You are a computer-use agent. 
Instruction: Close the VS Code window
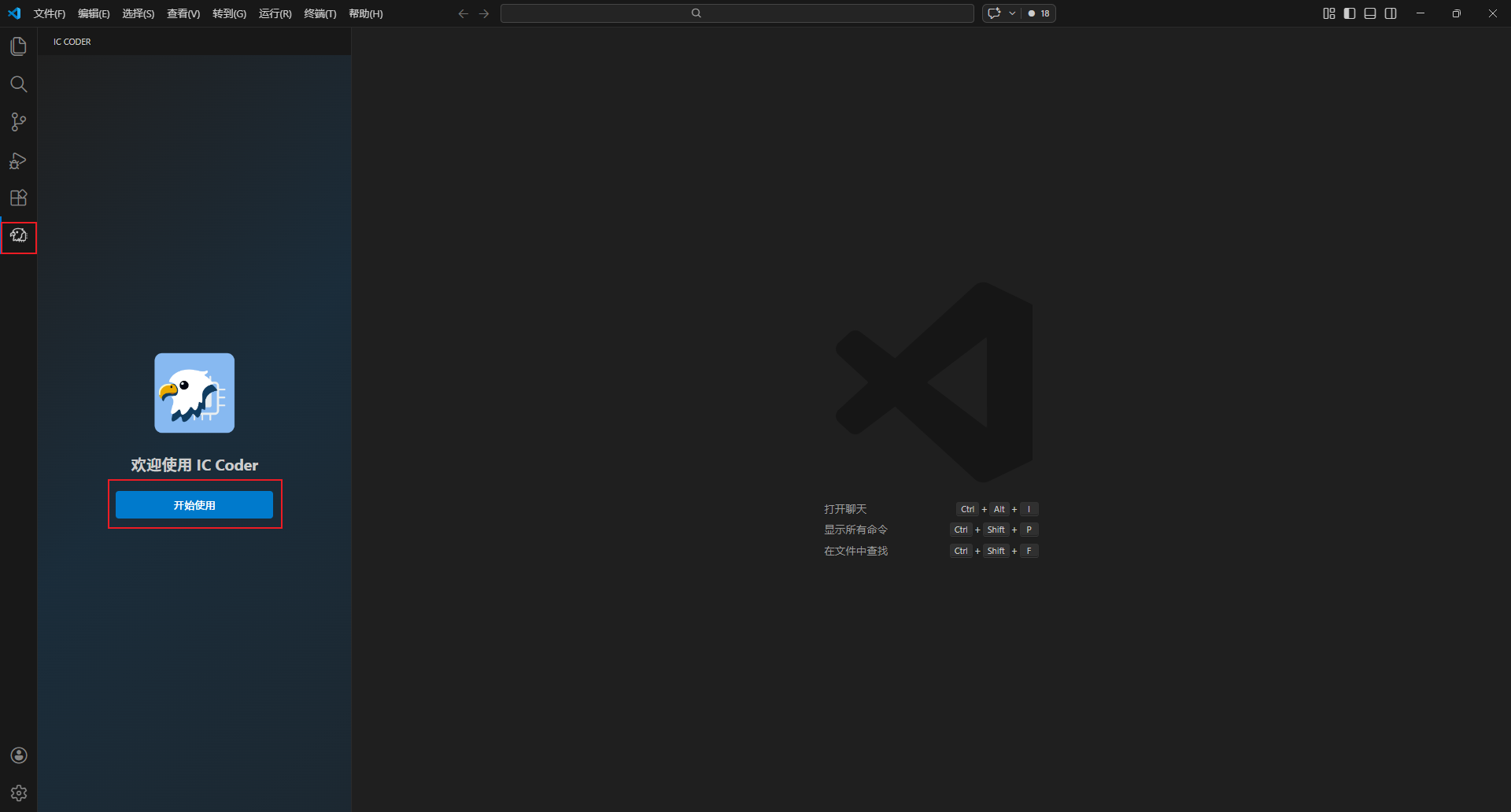pos(1493,13)
